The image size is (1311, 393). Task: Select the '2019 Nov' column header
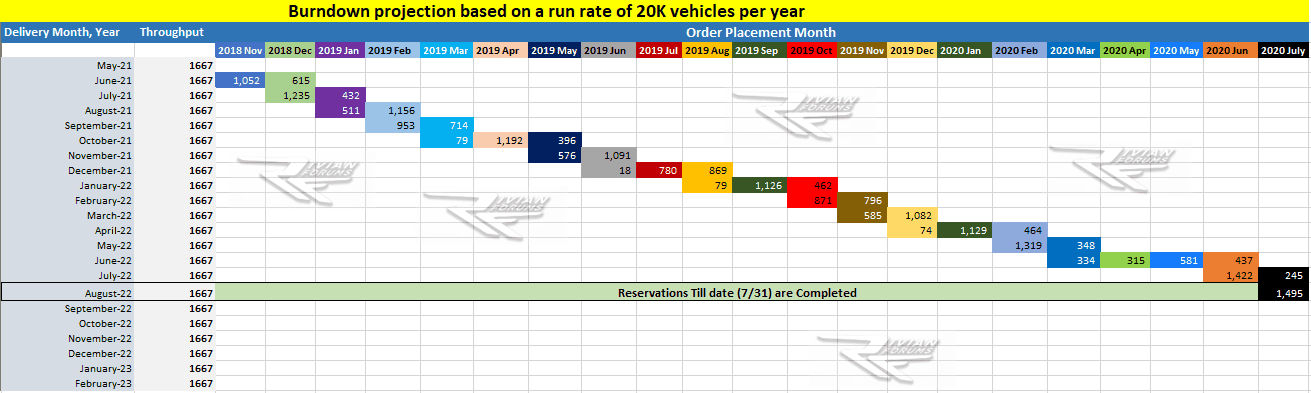point(862,49)
